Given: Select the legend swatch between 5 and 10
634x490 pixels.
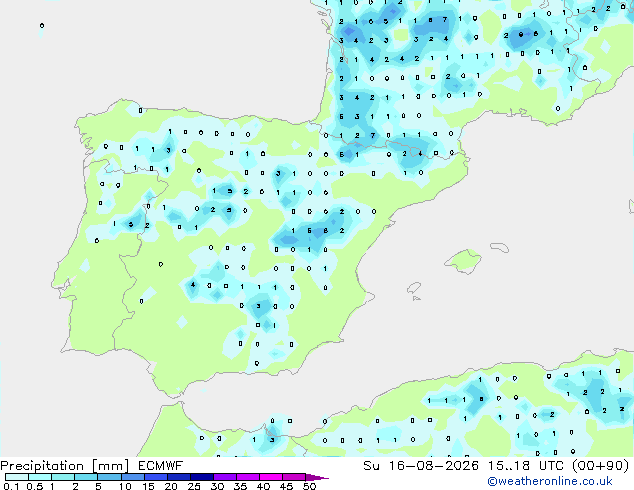Looking at the screenshot, I should 109,477.
